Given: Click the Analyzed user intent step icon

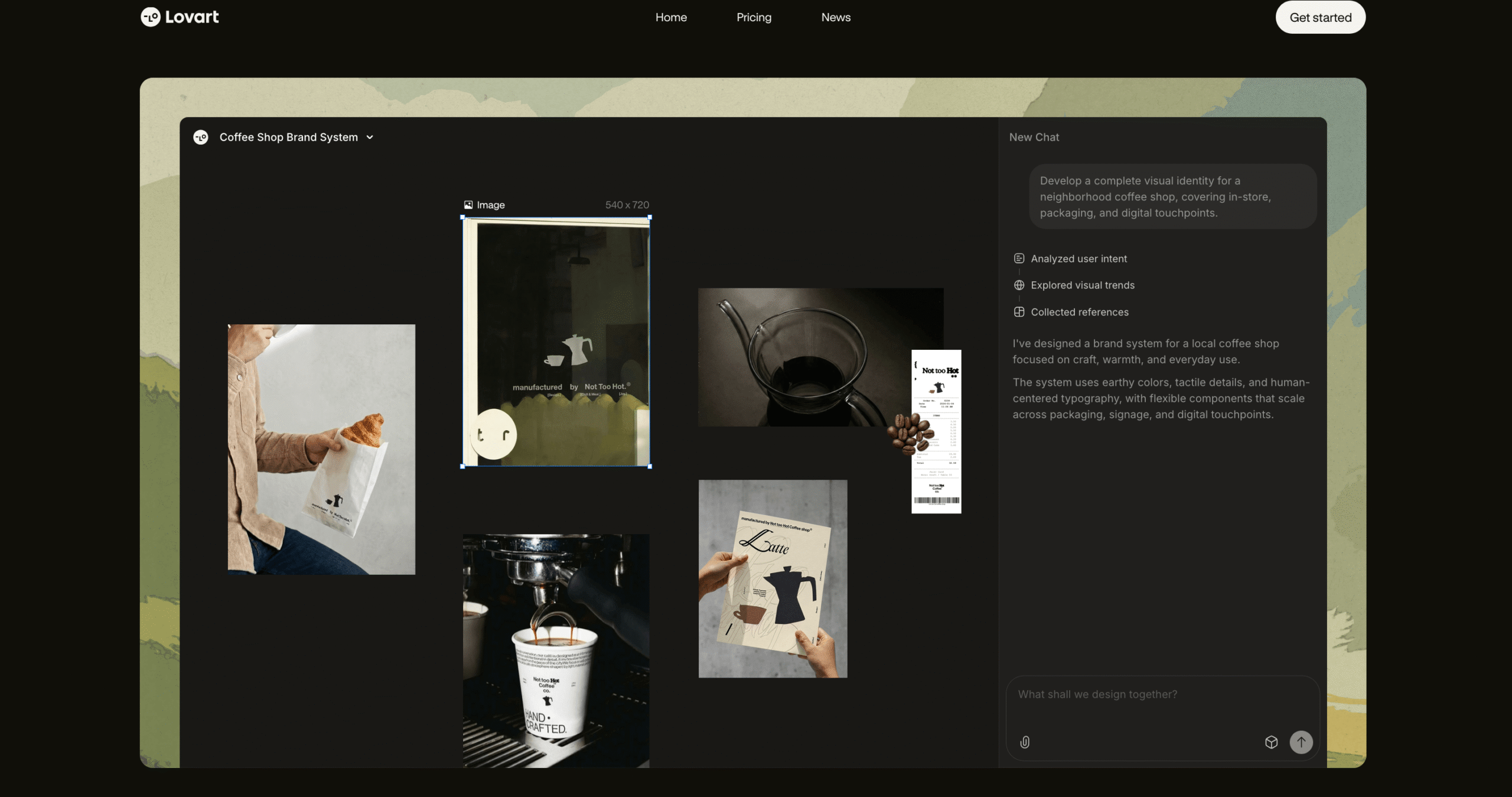Looking at the screenshot, I should point(1019,258).
